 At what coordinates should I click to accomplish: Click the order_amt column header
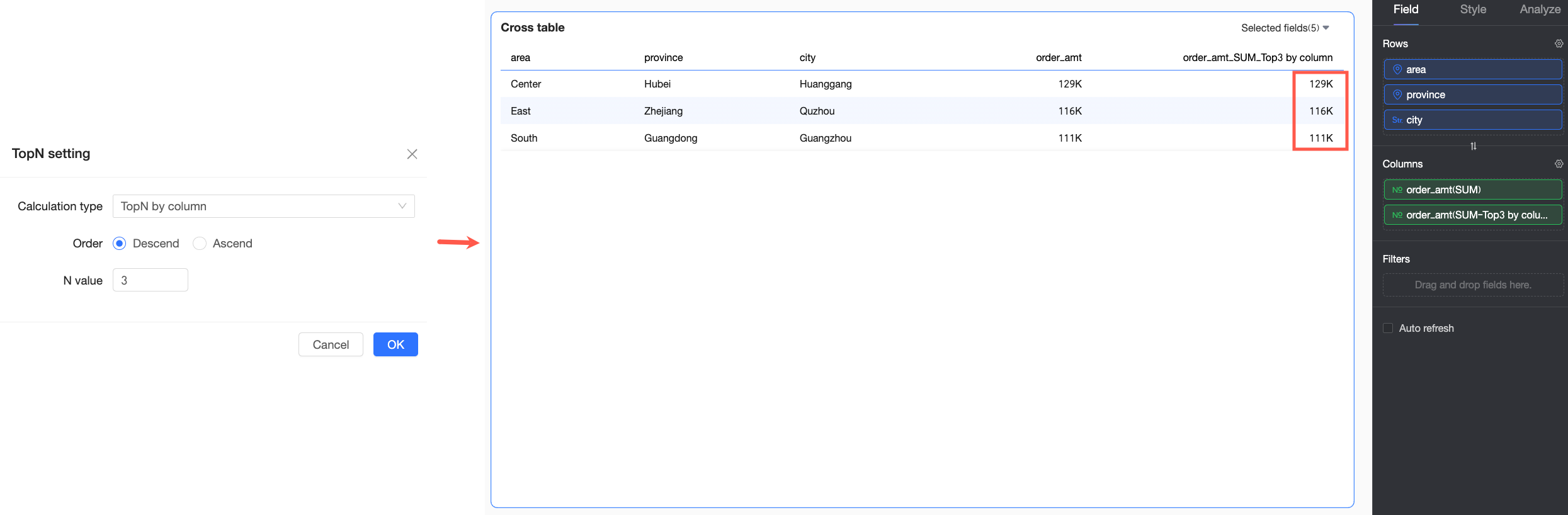[x=1059, y=57]
